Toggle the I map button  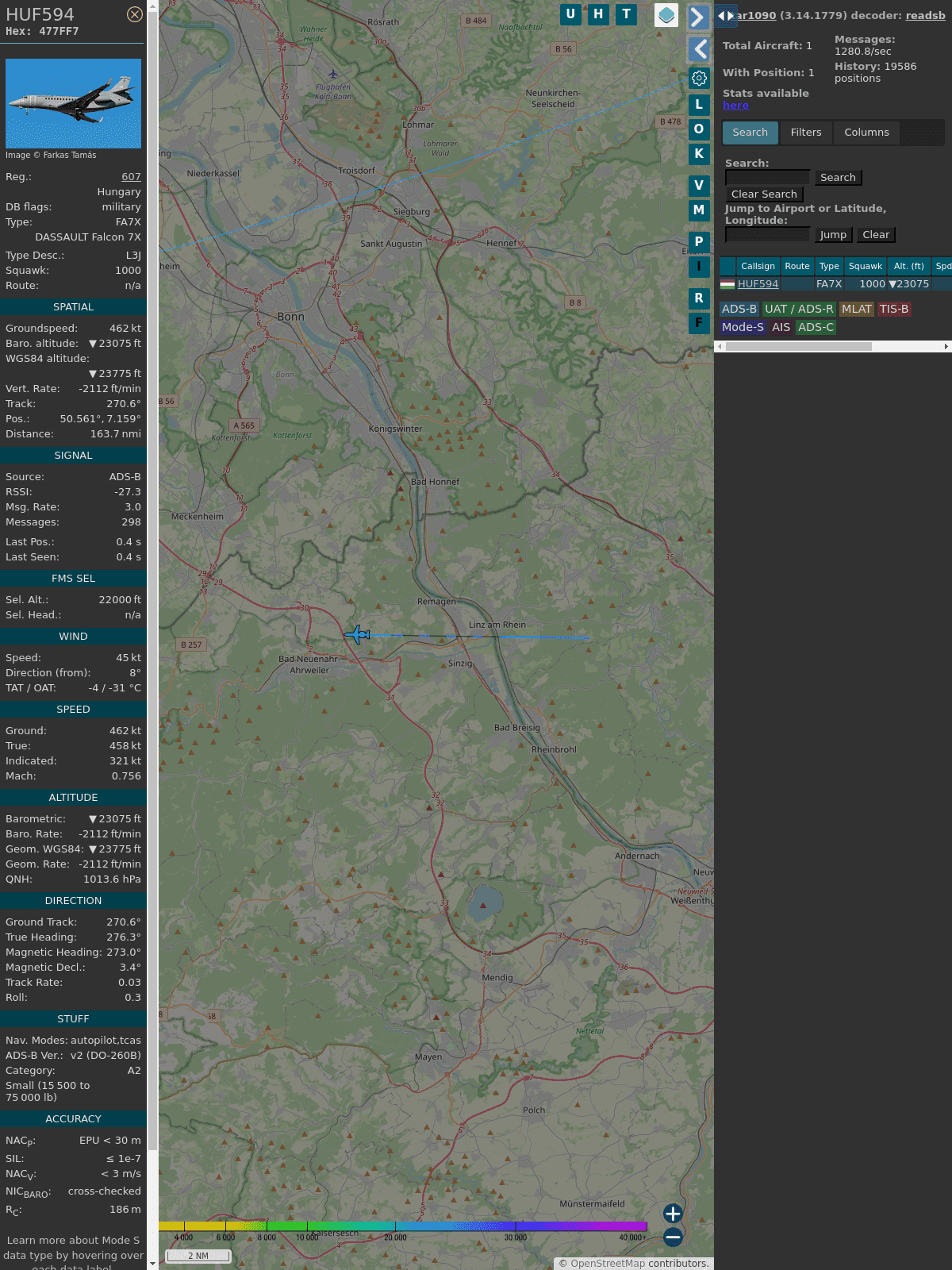tap(699, 266)
